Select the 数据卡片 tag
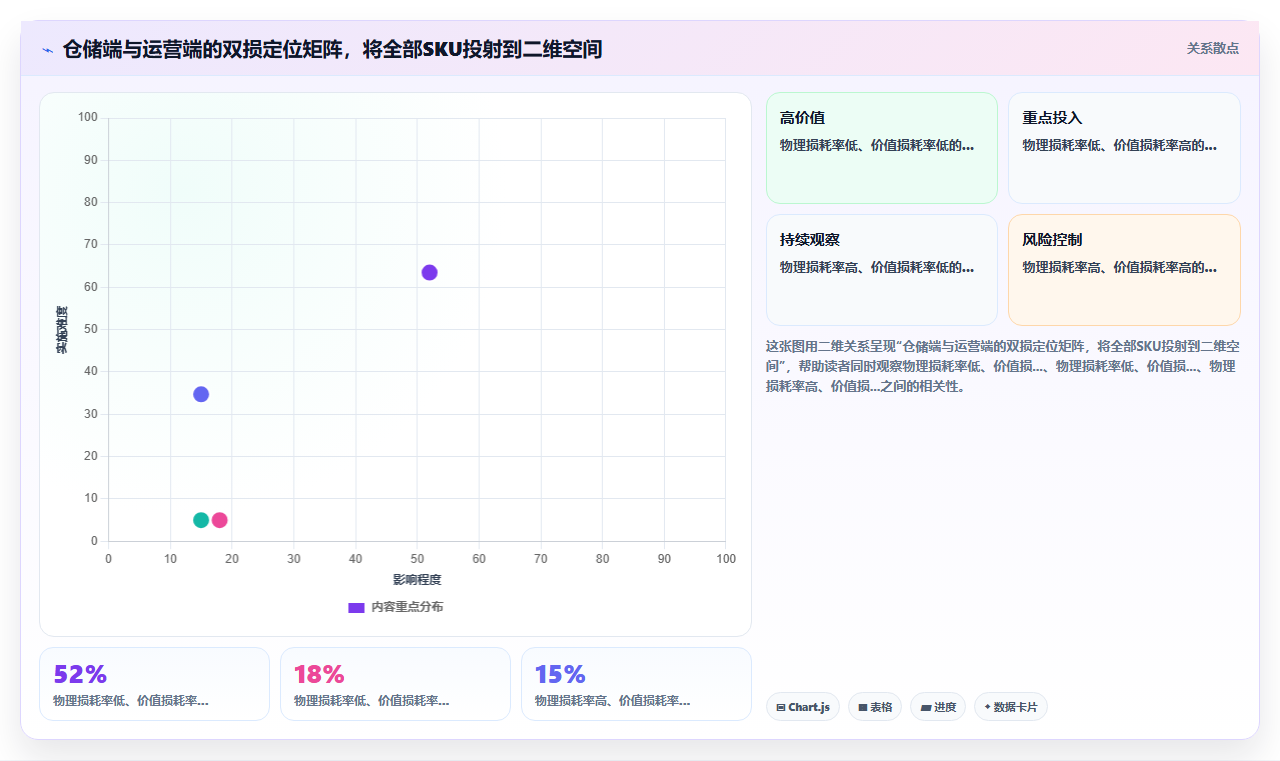This screenshot has height=761, width=1280. [x=1011, y=707]
